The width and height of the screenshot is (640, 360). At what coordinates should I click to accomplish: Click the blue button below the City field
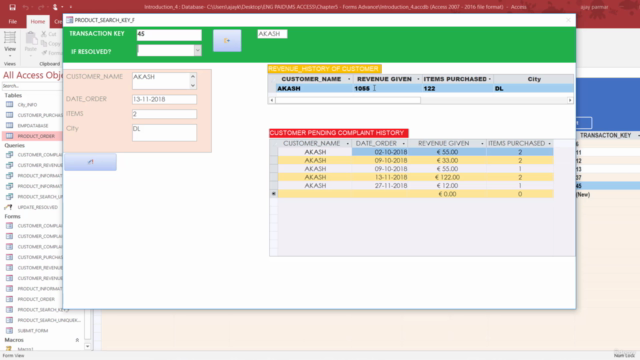pyautogui.click(x=90, y=162)
